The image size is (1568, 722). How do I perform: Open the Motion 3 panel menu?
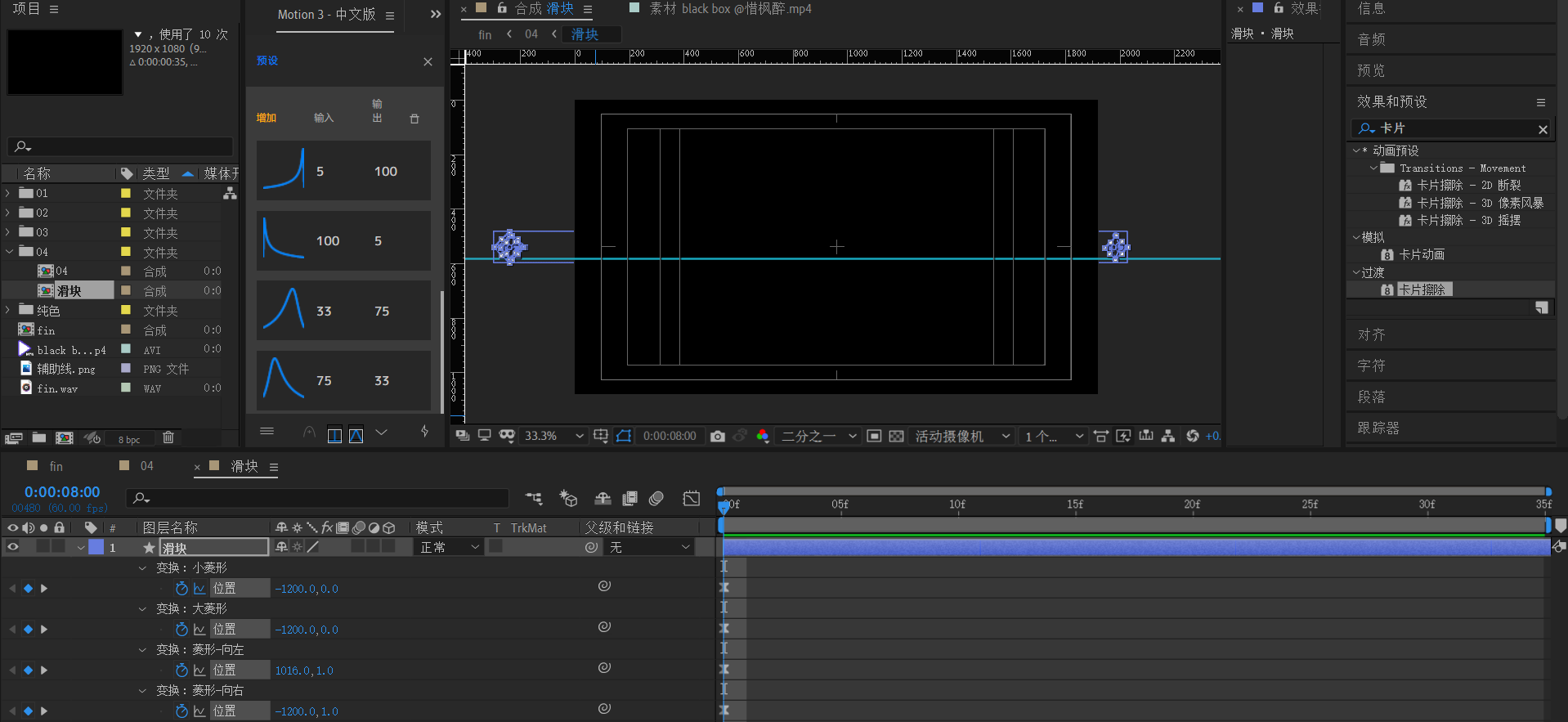point(390,16)
